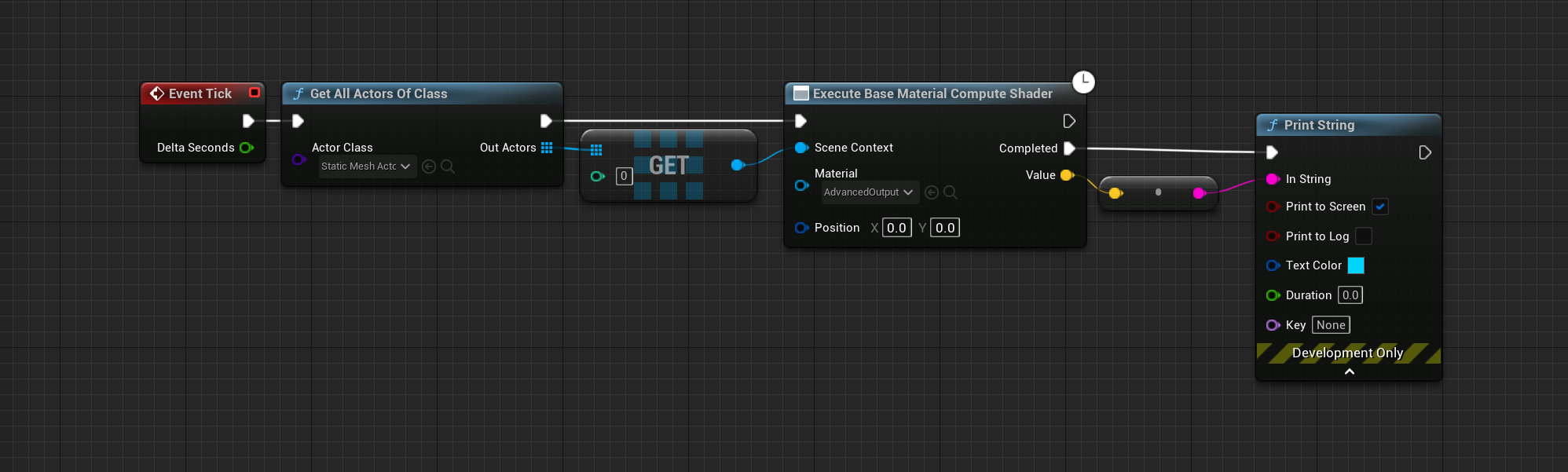Screen dimensions: 1568x472
Task: Select the Get All Actors Of Class title
Action: (x=379, y=93)
